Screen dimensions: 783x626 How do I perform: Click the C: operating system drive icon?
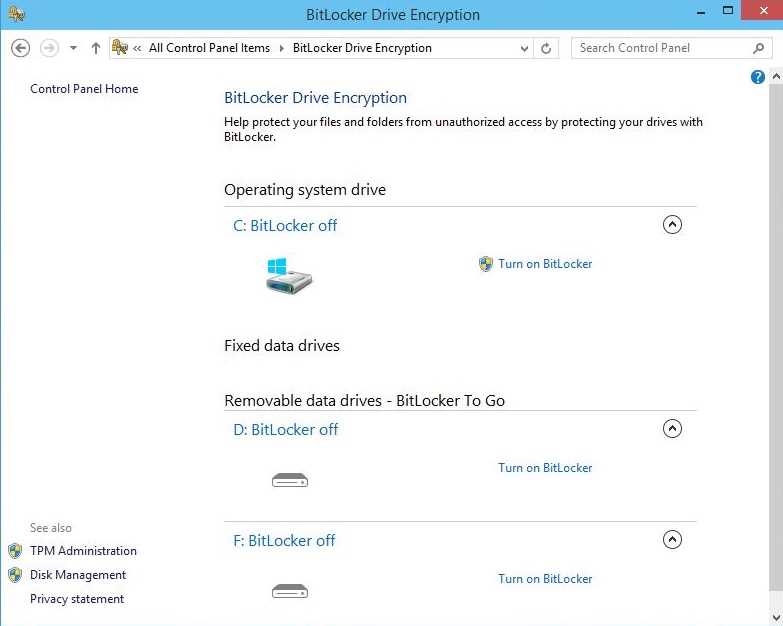coord(289,275)
